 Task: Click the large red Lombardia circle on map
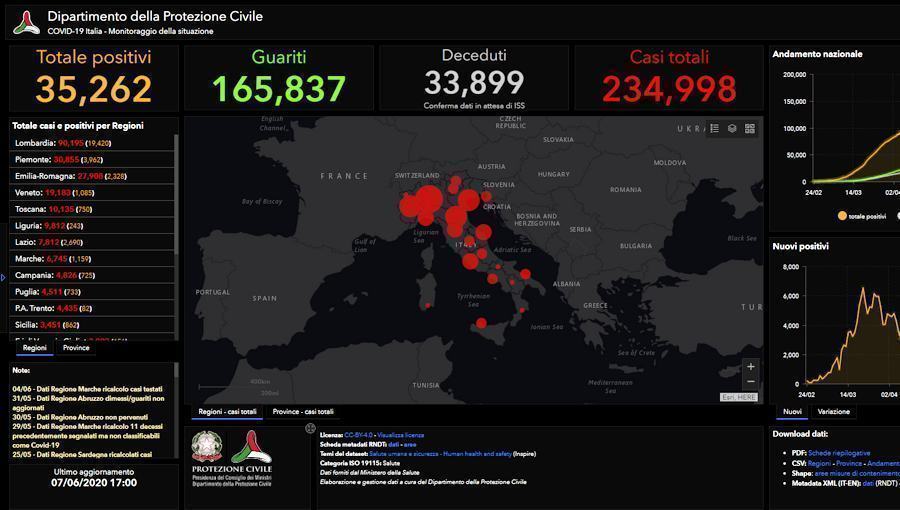[x=426, y=200]
